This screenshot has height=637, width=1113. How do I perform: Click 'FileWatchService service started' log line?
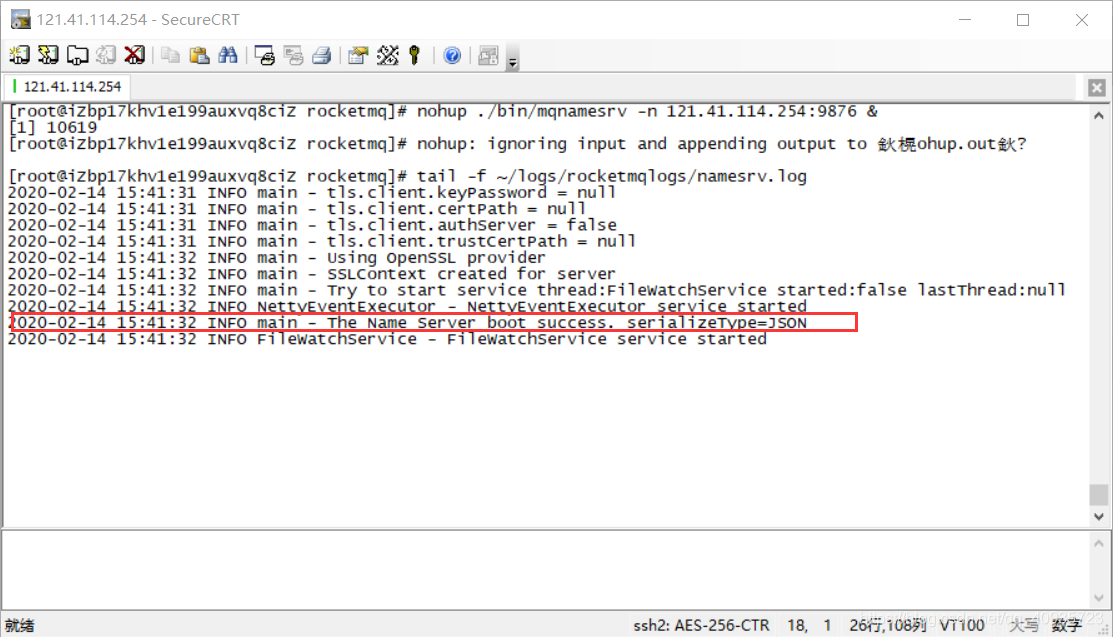pyautogui.click(x=388, y=339)
